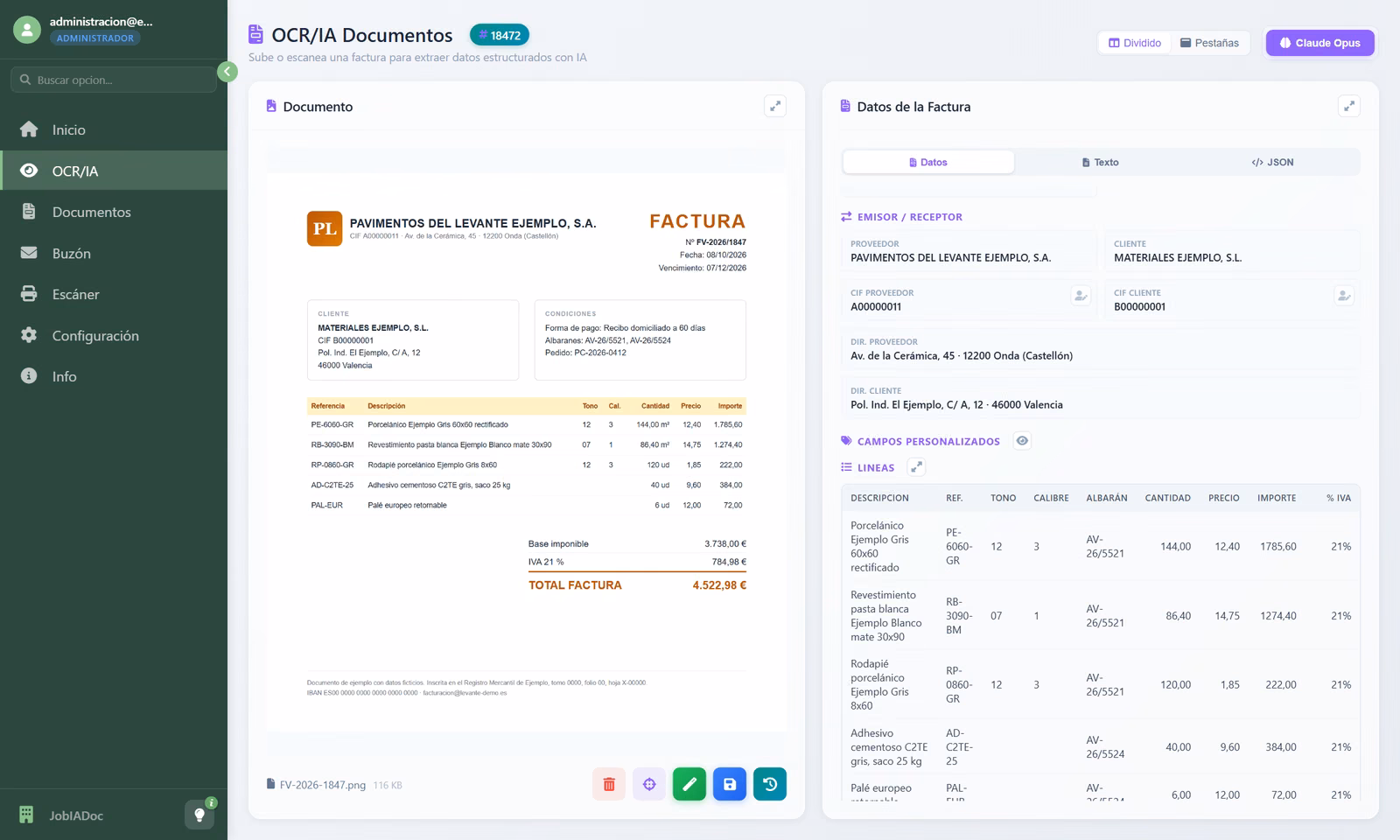Click the JobIADoc label in sidebar footer
The width and height of the screenshot is (1400, 840).
tap(76, 815)
